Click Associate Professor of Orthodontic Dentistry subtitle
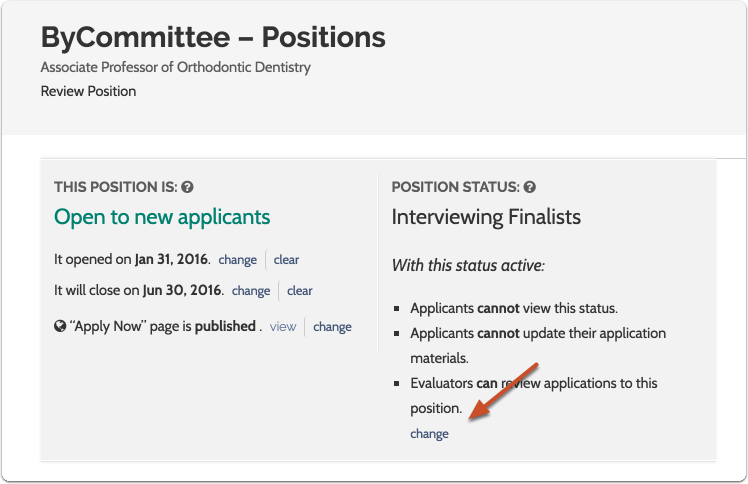Image resolution: width=748 pixels, height=484 pixels. click(176, 67)
